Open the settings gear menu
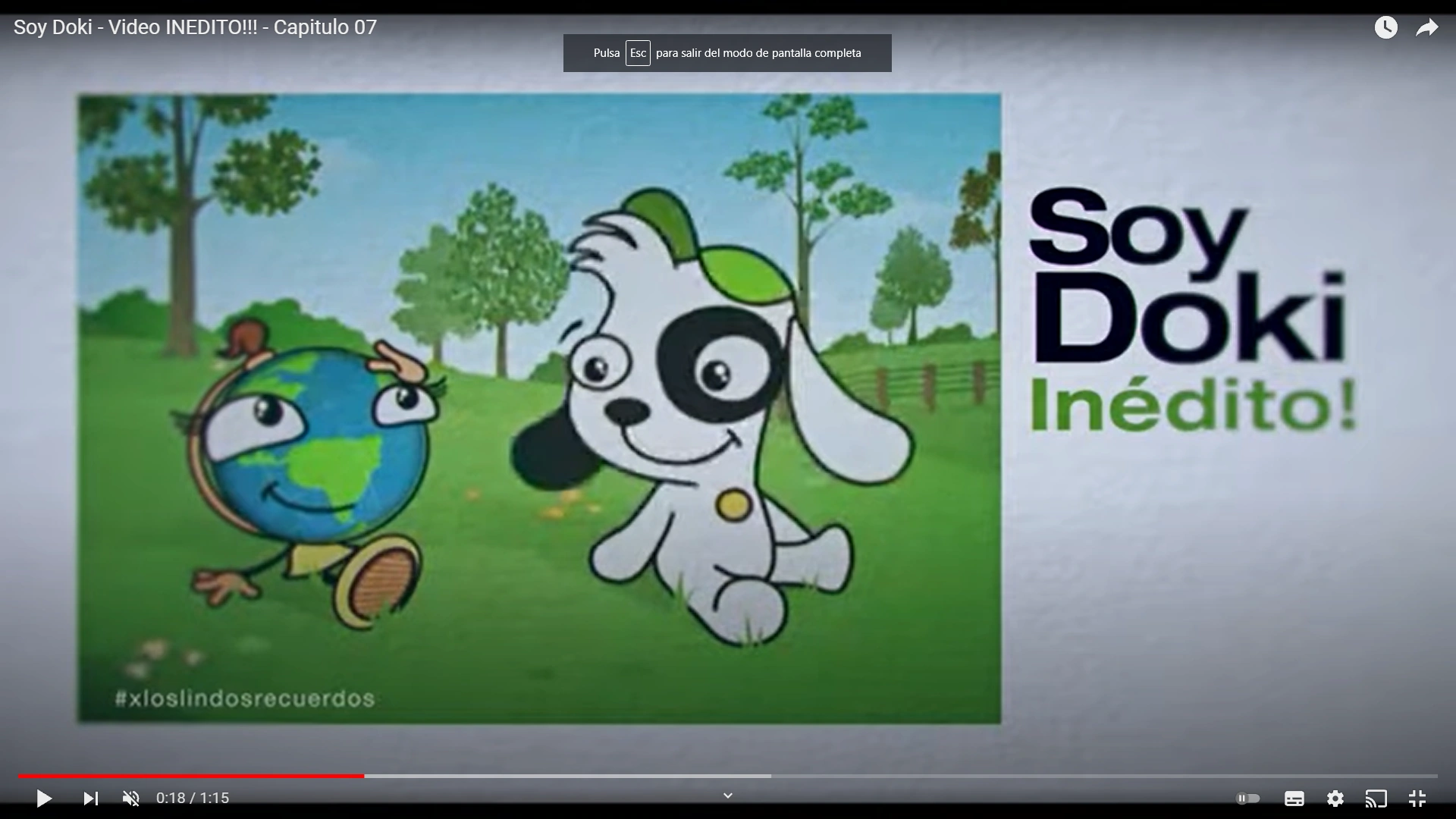The width and height of the screenshot is (1456, 819). (x=1335, y=798)
